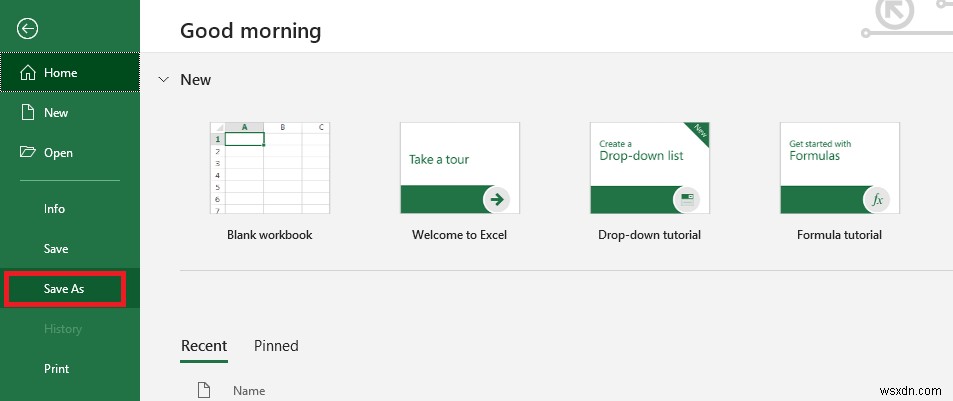Click the arrow icon on Take a tour
This screenshot has height=401, width=953.
point(495,199)
